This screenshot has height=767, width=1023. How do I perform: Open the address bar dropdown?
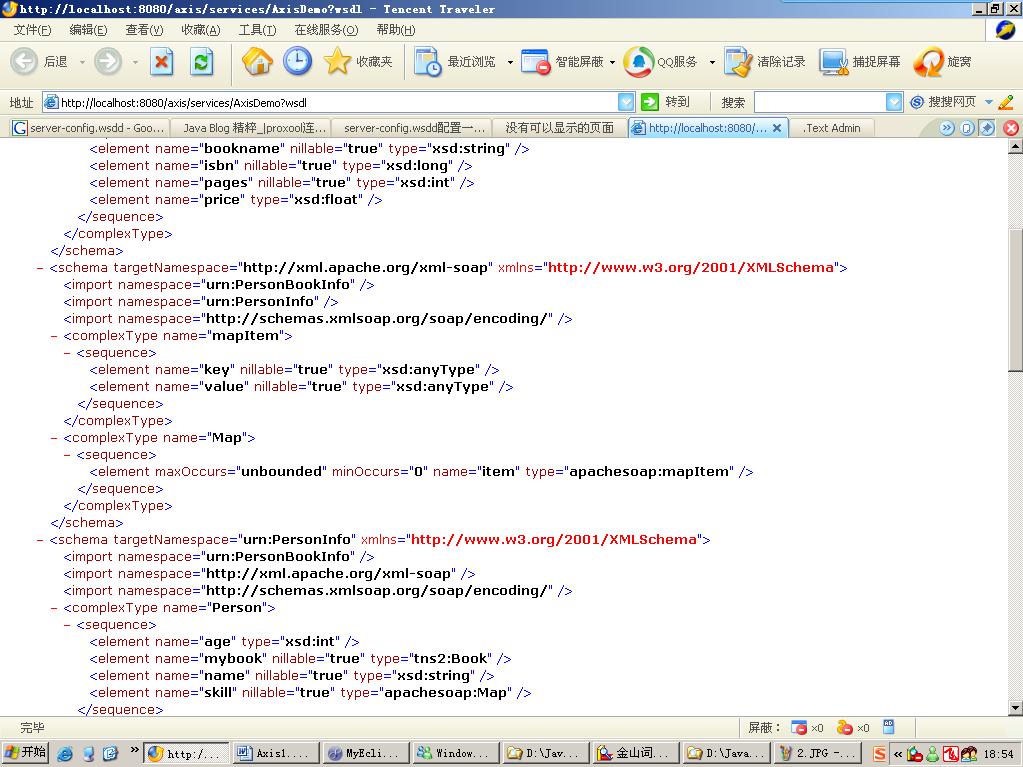tap(626, 102)
